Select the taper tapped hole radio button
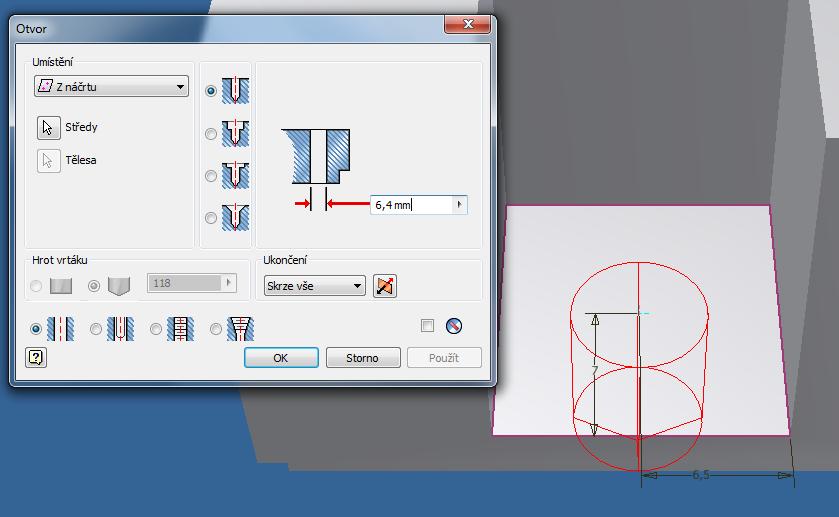 [216, 329]
